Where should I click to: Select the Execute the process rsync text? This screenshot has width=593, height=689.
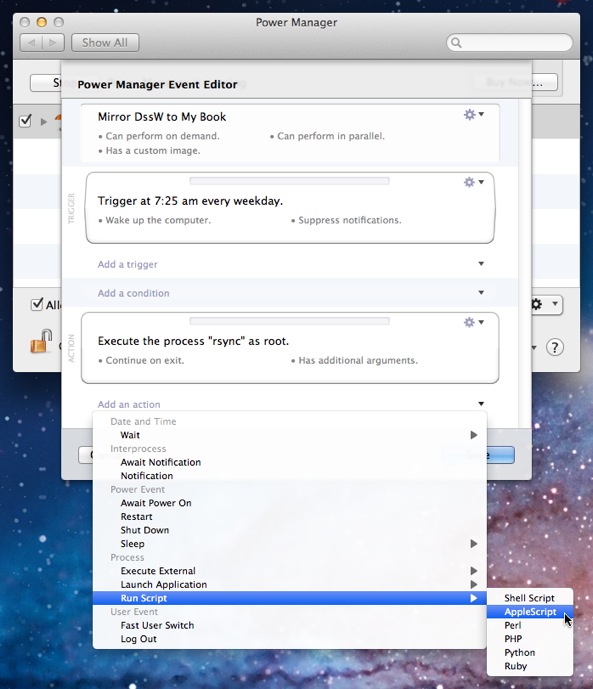(x=193, y=341)
